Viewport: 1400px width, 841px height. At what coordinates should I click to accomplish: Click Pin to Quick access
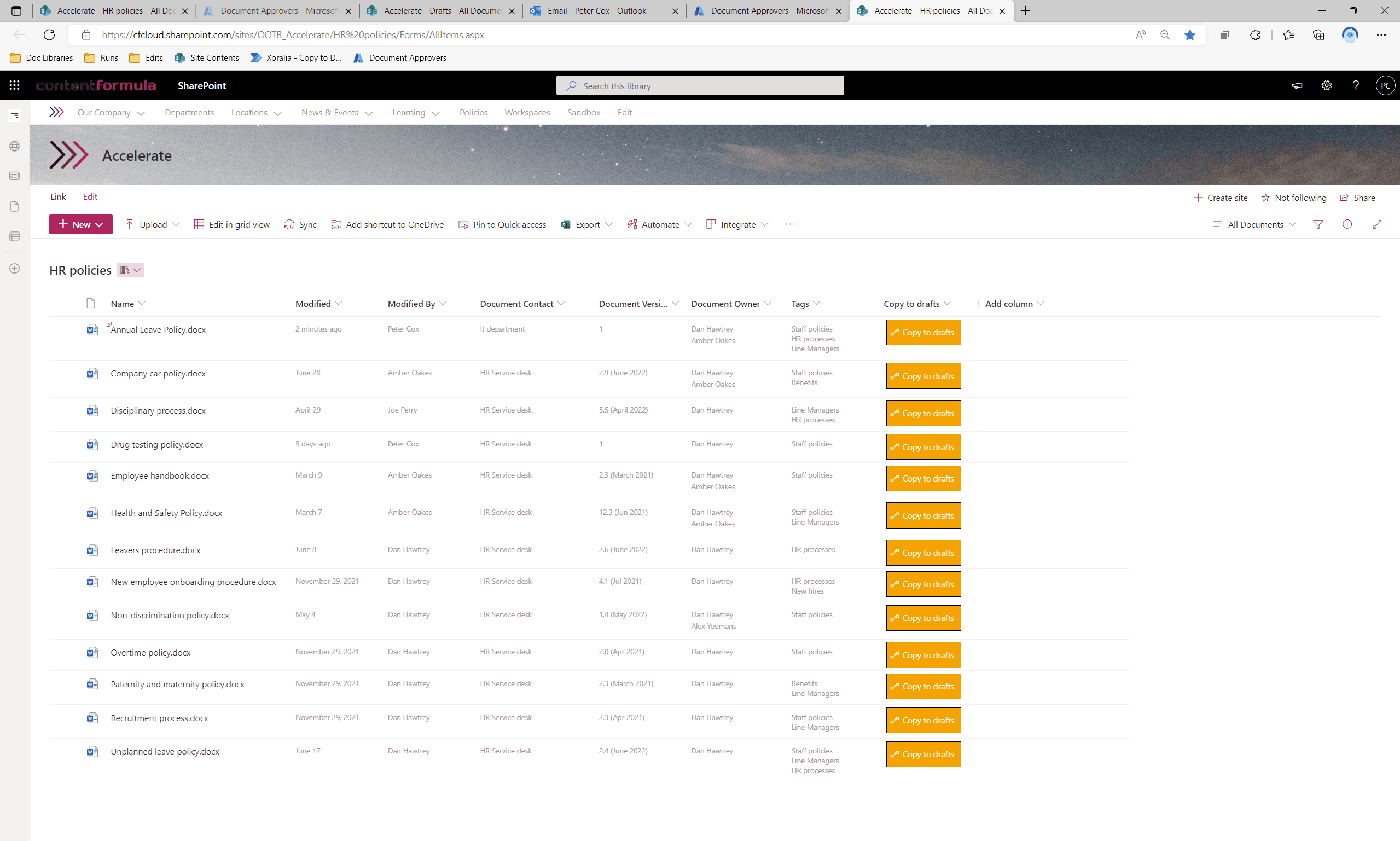tap(503, 224)
